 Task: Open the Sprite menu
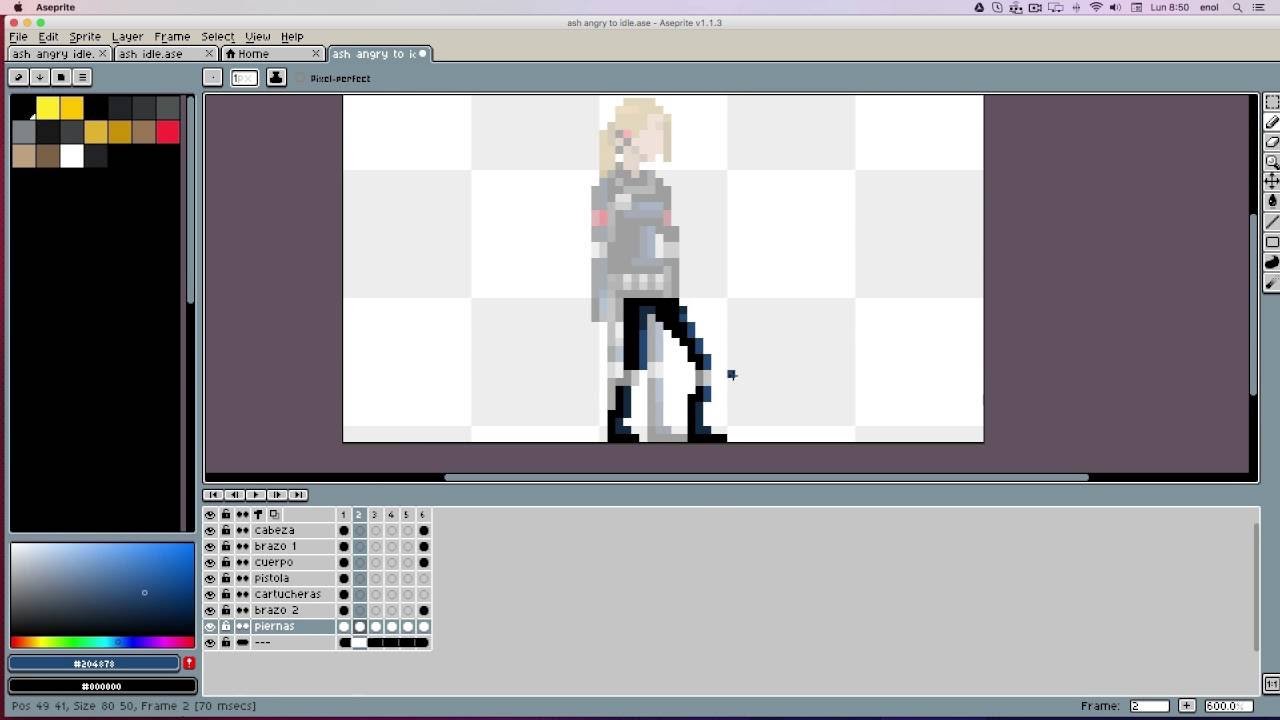(85, 36)
